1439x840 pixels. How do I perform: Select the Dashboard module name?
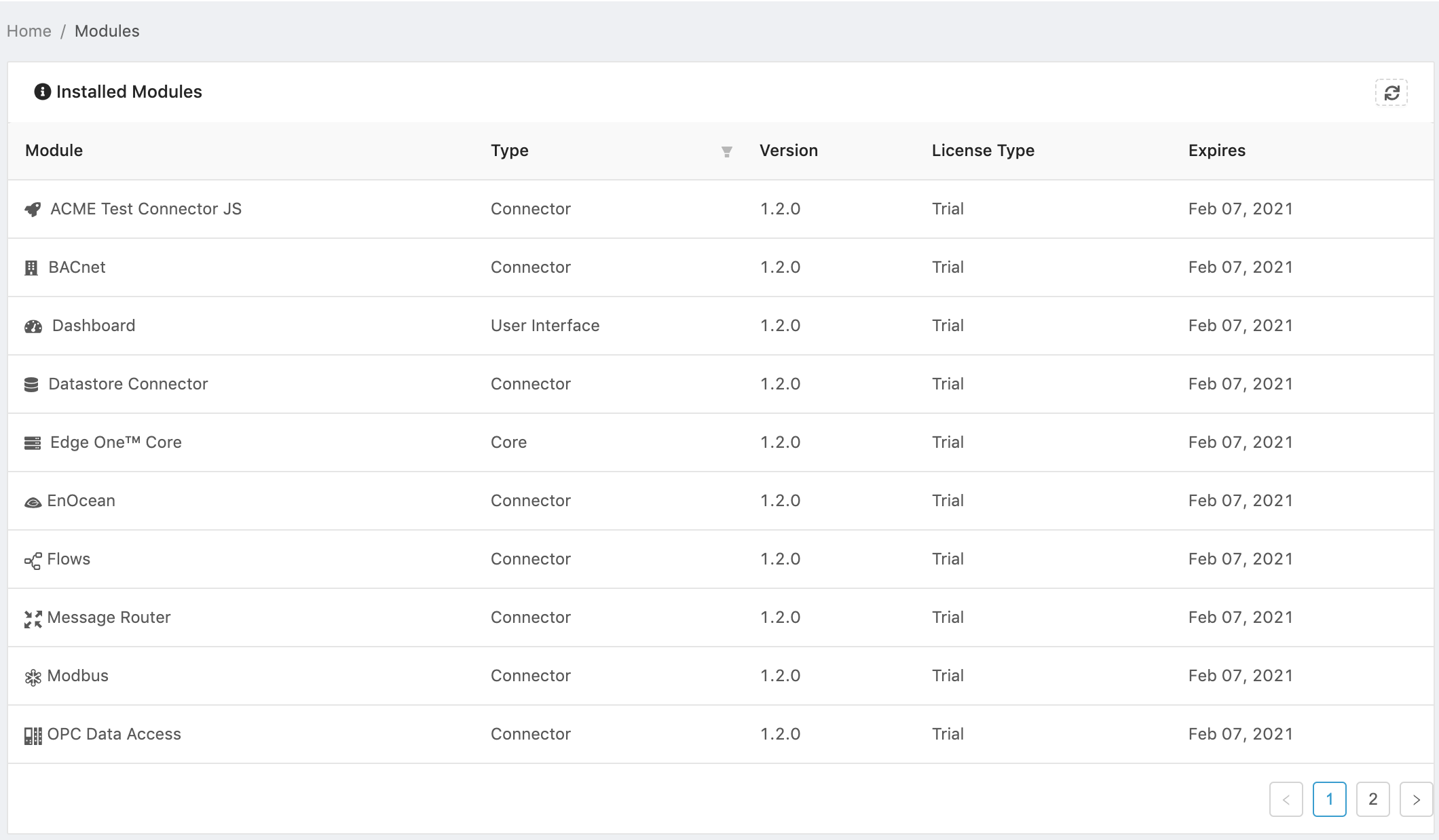pos(94,326)
